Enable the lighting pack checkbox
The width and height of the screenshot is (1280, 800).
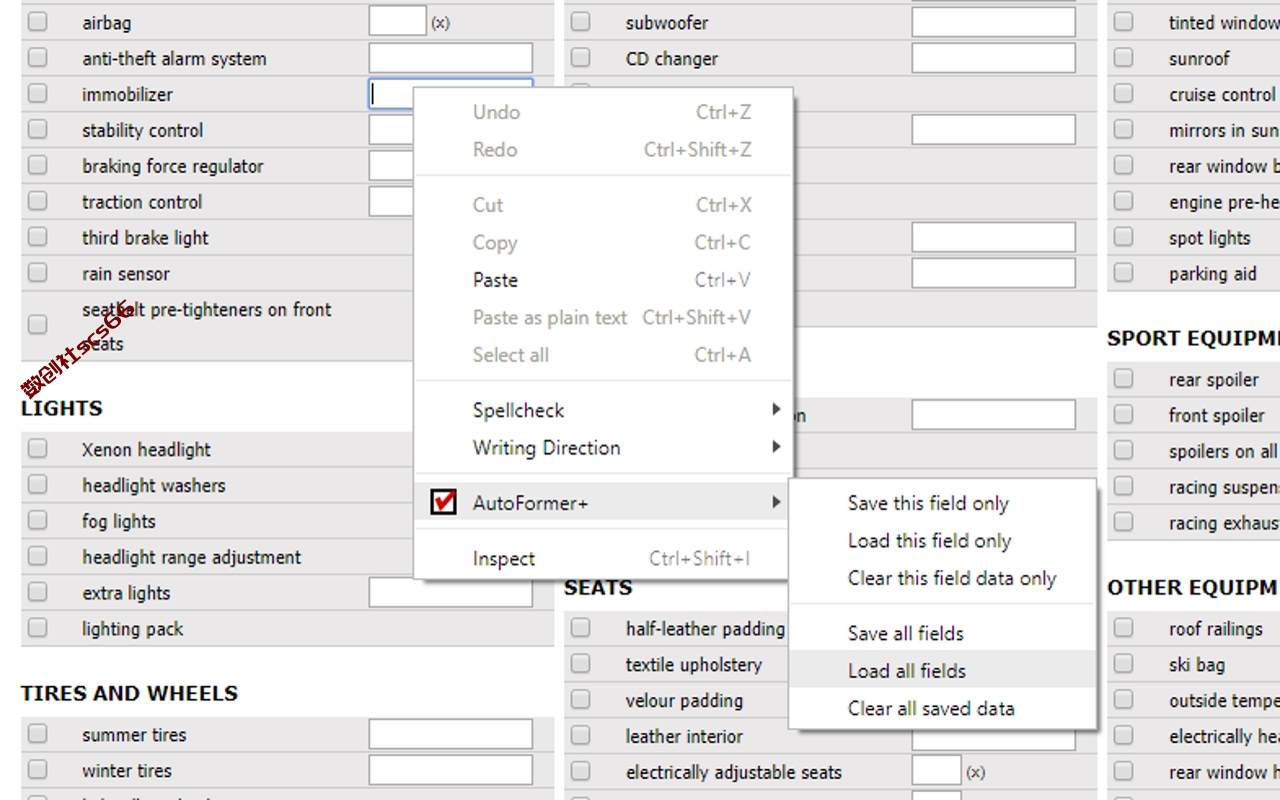point(37,628)
